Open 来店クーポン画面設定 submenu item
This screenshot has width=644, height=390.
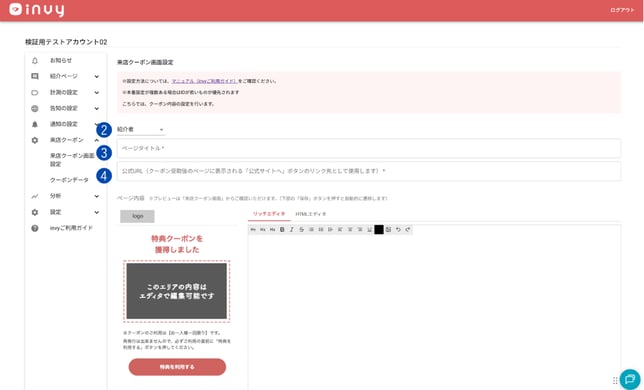[x=72, y=160]
